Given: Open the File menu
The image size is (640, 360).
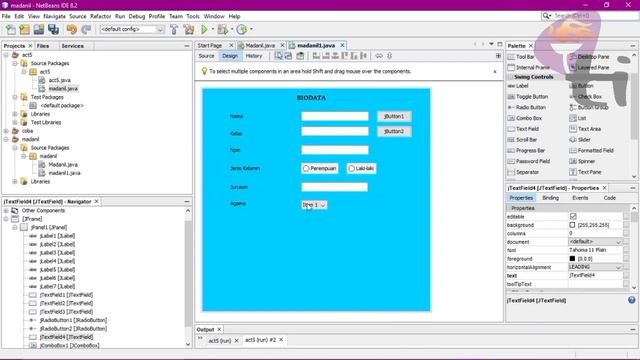Looking at the screenshot, I should click(6, 16).
